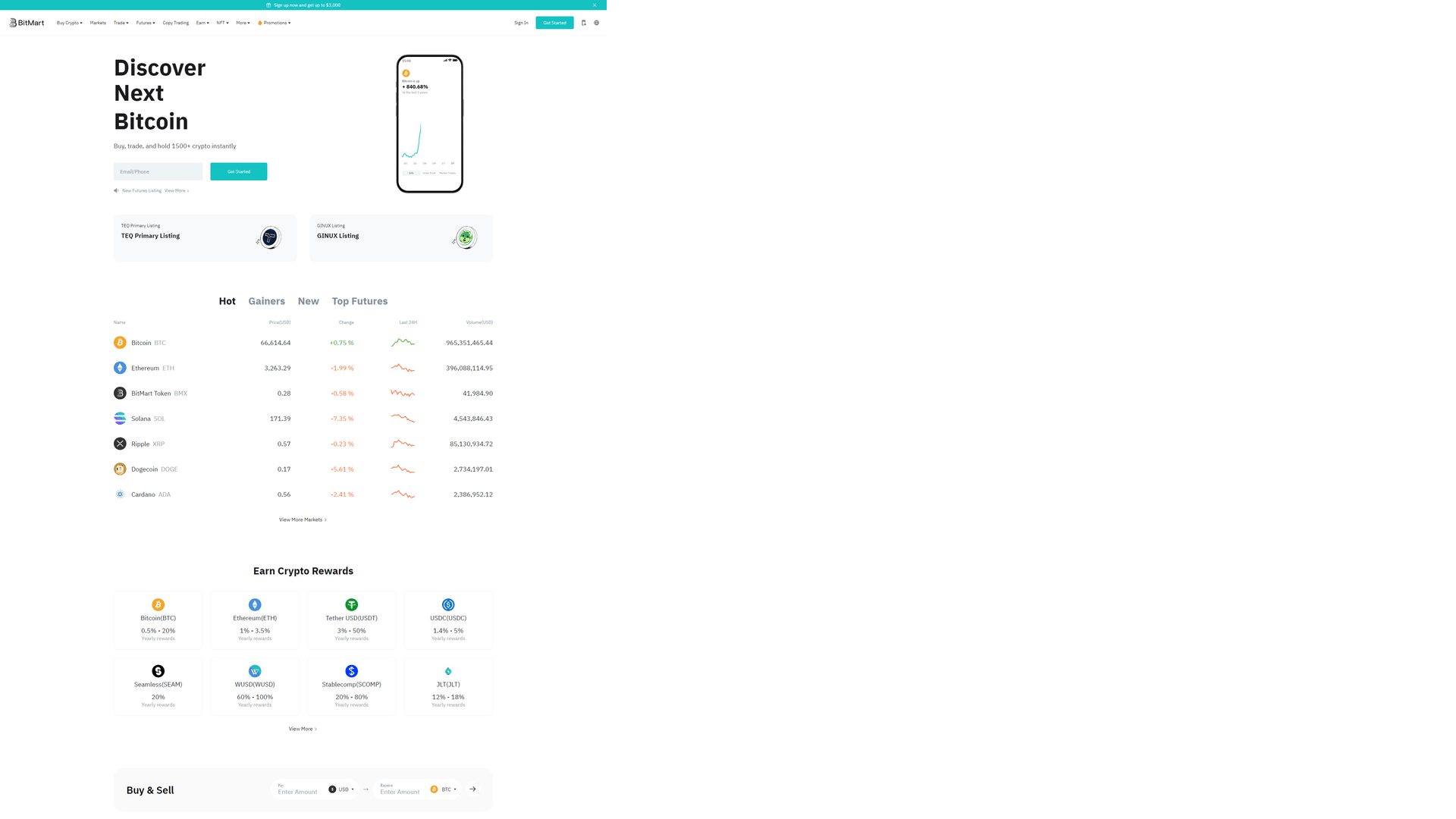
Task: Click the TEQ token image
Action: pos(269,237)
